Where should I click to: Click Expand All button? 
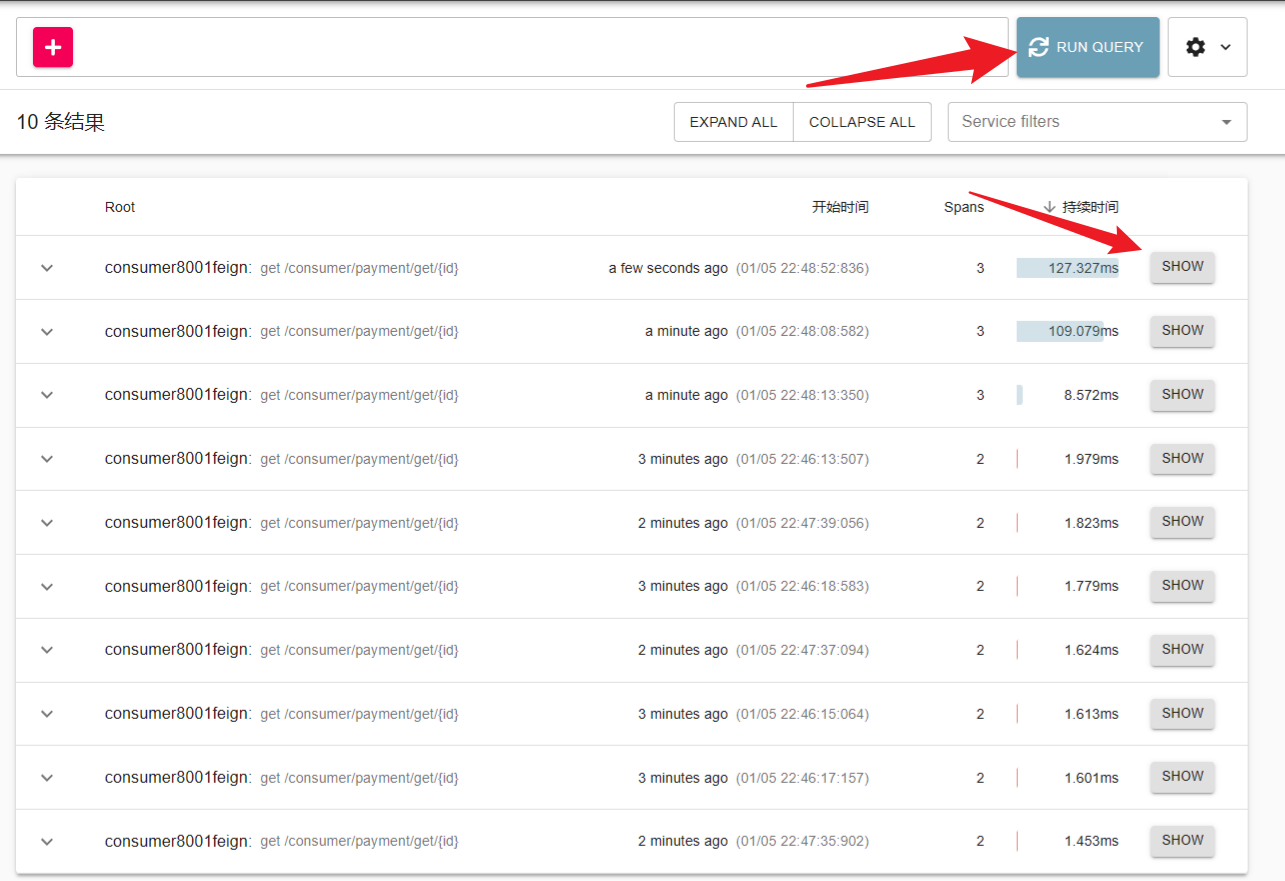(x=733, y=122)
